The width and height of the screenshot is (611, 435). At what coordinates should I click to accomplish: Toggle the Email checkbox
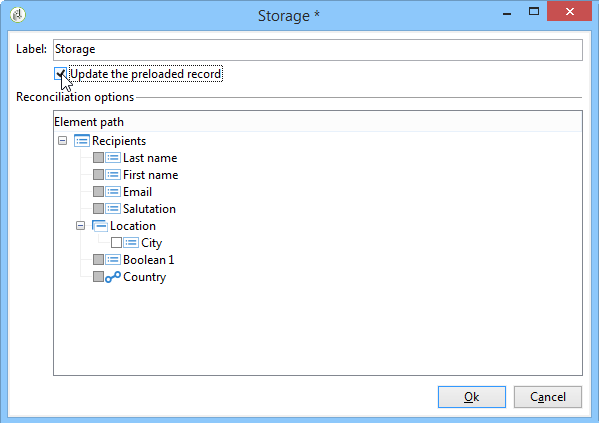[x=98, y=192]
